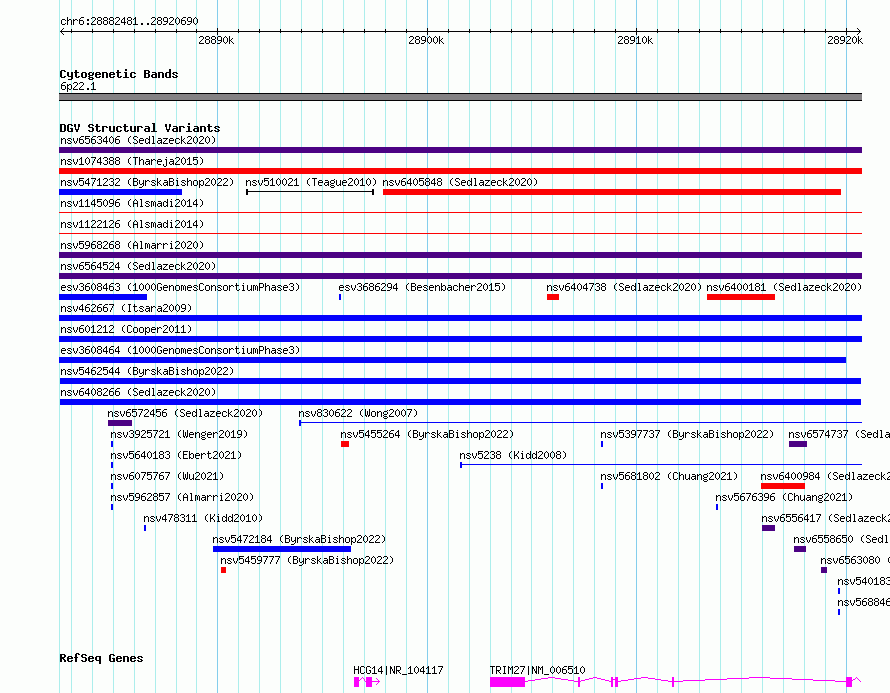890x693 pixels.
Task: Click the 28900k ruler tick label
Action: [426, 40]
